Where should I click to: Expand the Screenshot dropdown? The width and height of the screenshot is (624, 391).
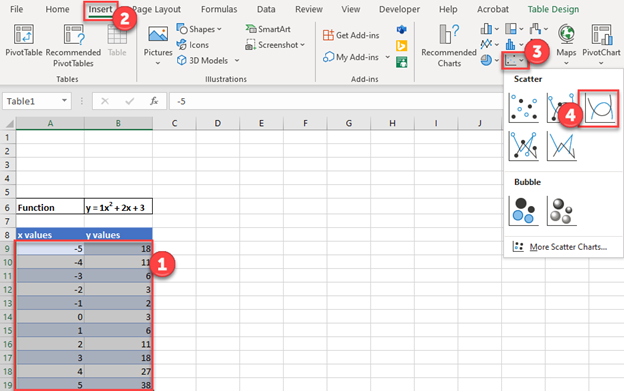coord(302,45)
